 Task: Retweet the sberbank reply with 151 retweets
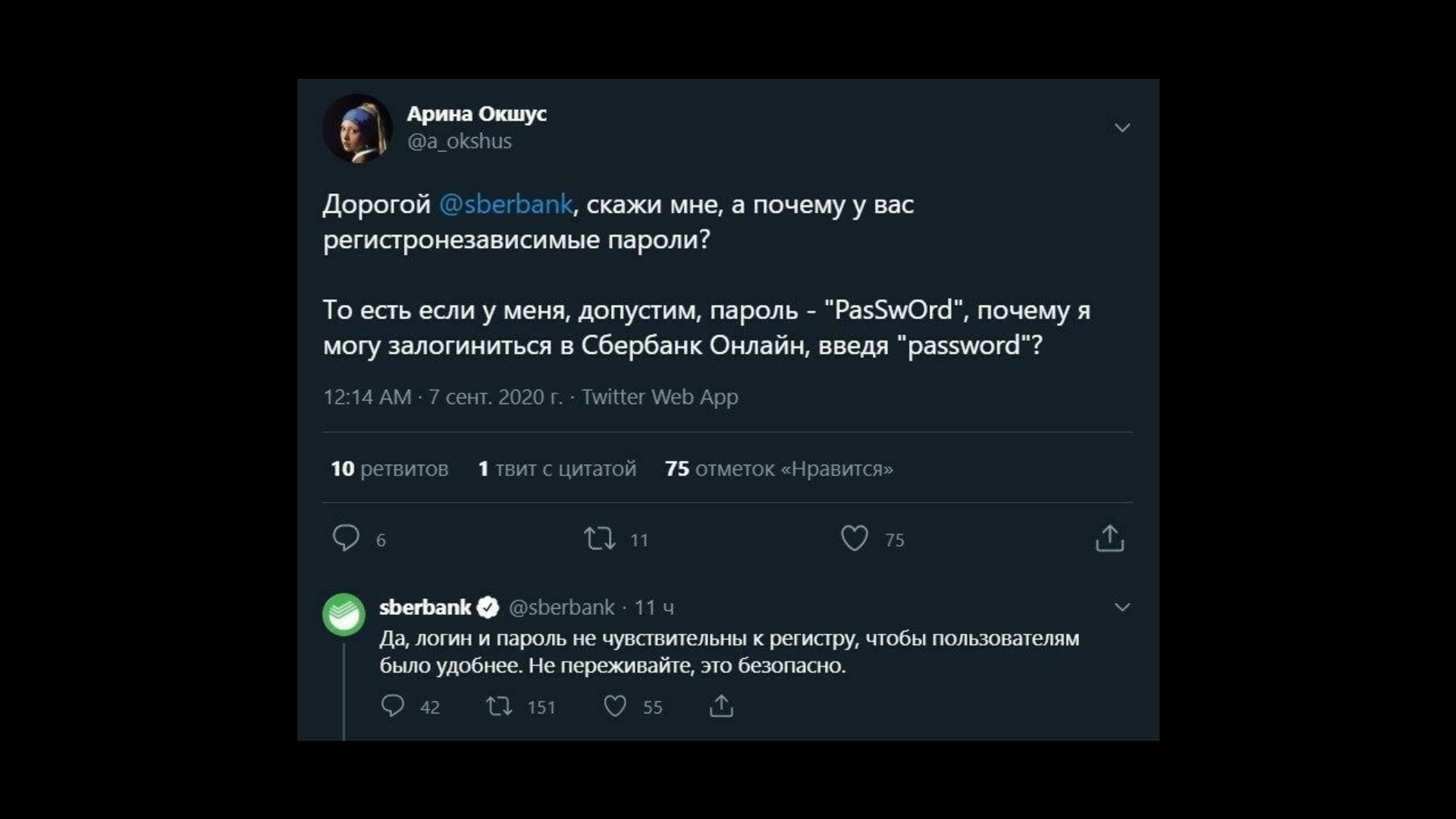499,707
